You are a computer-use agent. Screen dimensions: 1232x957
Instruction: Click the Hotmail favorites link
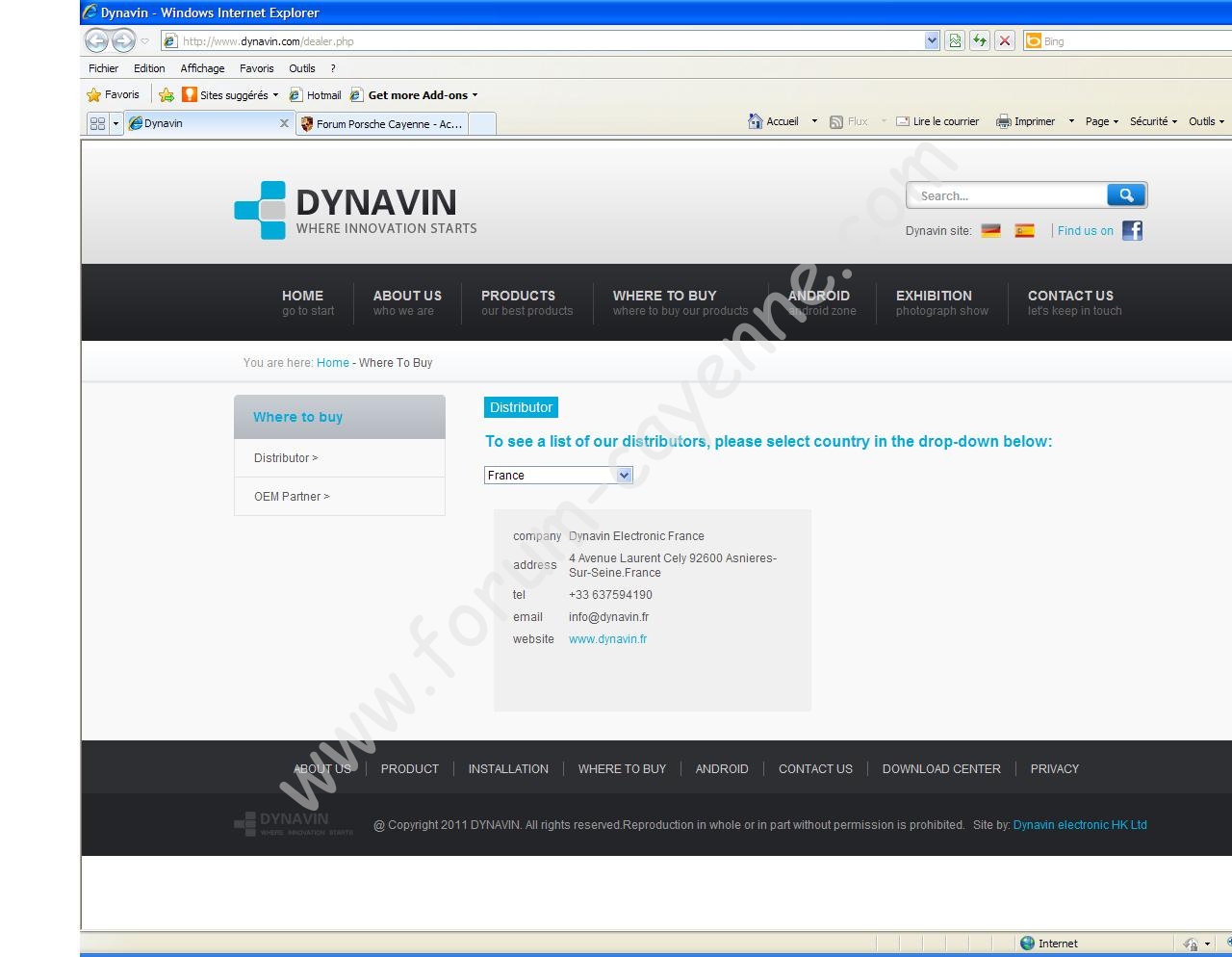tap(316, 94)
